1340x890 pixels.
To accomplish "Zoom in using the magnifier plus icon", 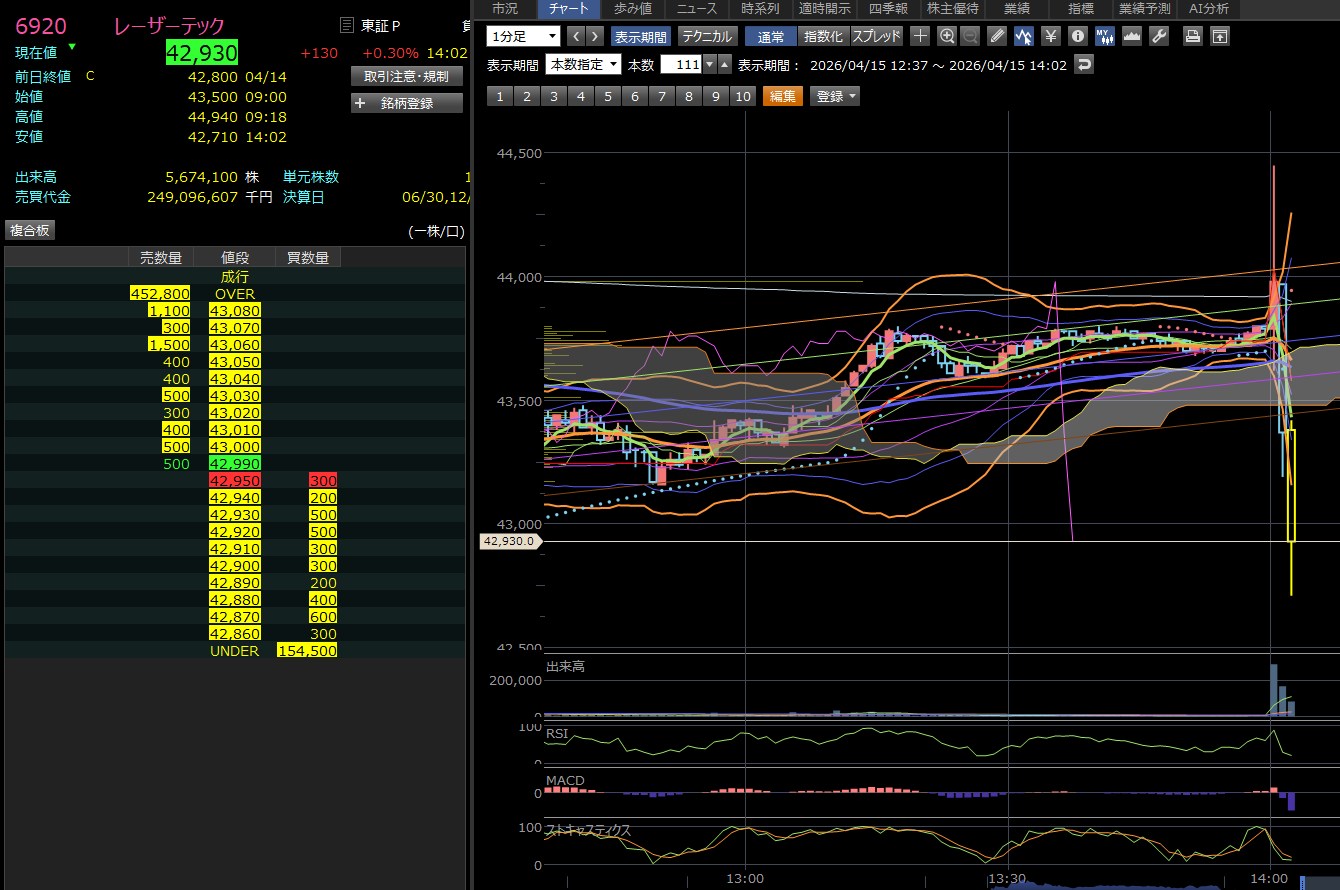I will 946,36.
